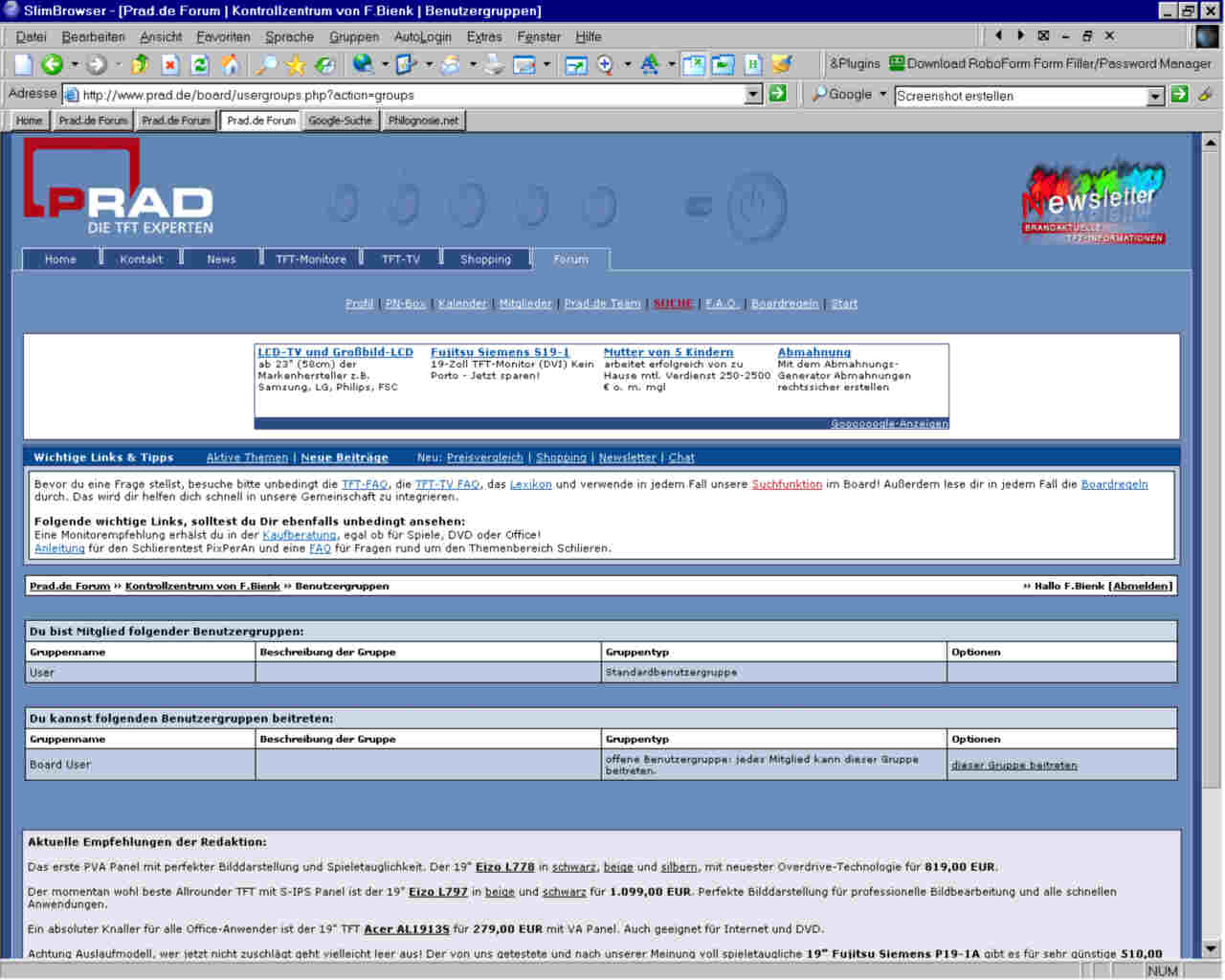Open the Favoriten menu
1225x980 pixels.
coord(223,36)
